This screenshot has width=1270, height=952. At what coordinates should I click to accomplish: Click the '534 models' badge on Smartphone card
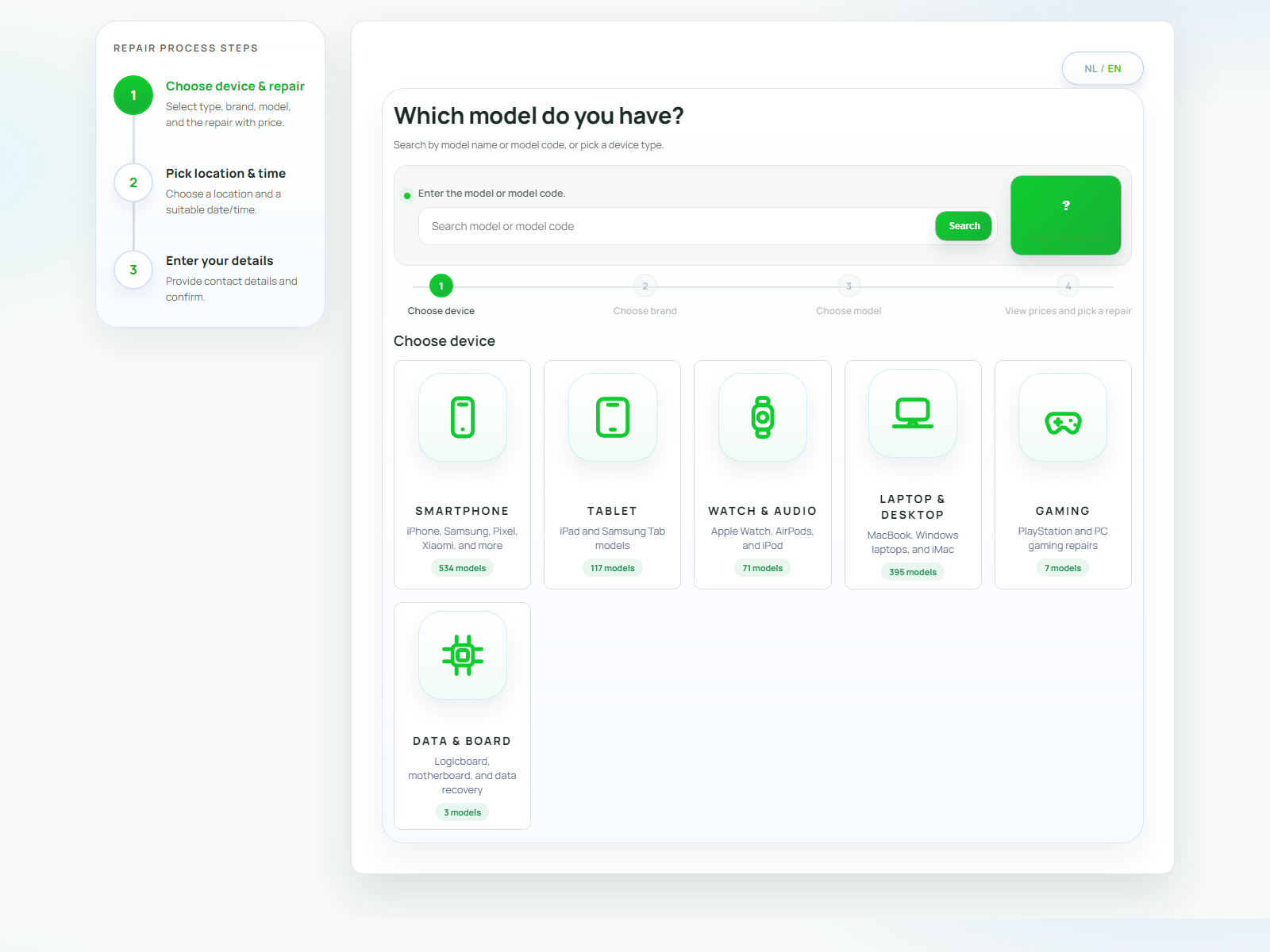pyautogui.click(x=462, y=567)
